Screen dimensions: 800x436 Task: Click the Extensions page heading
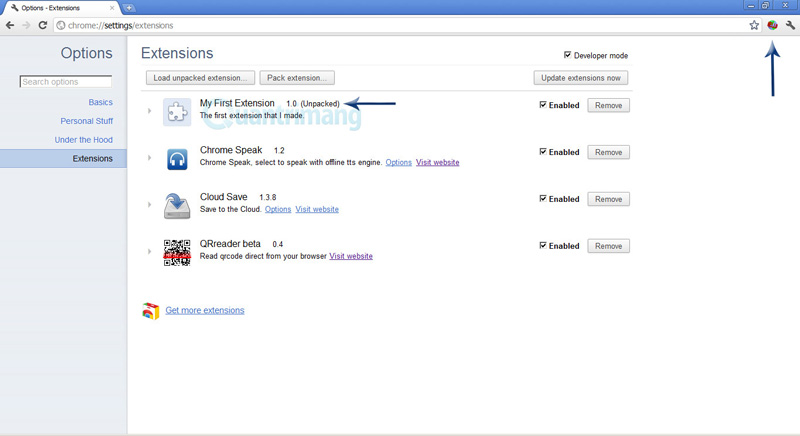[177, 53]
